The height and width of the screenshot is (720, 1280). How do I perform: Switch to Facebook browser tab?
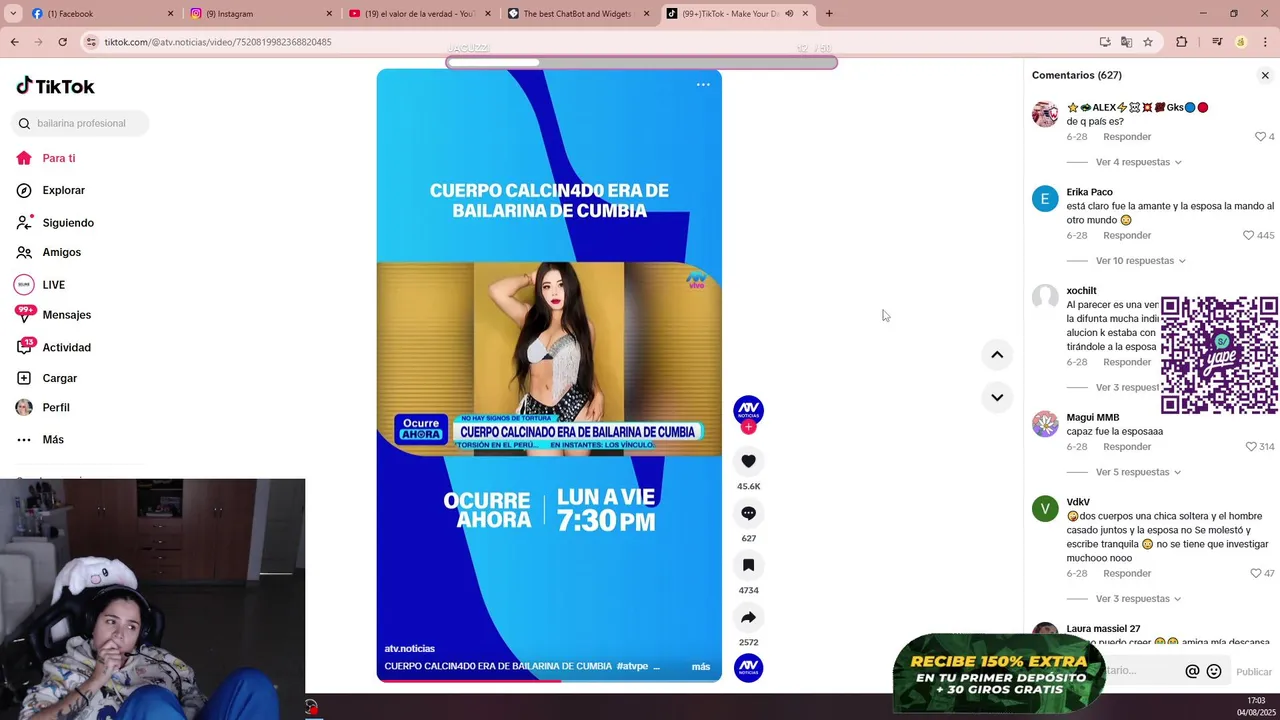[103, 13]
